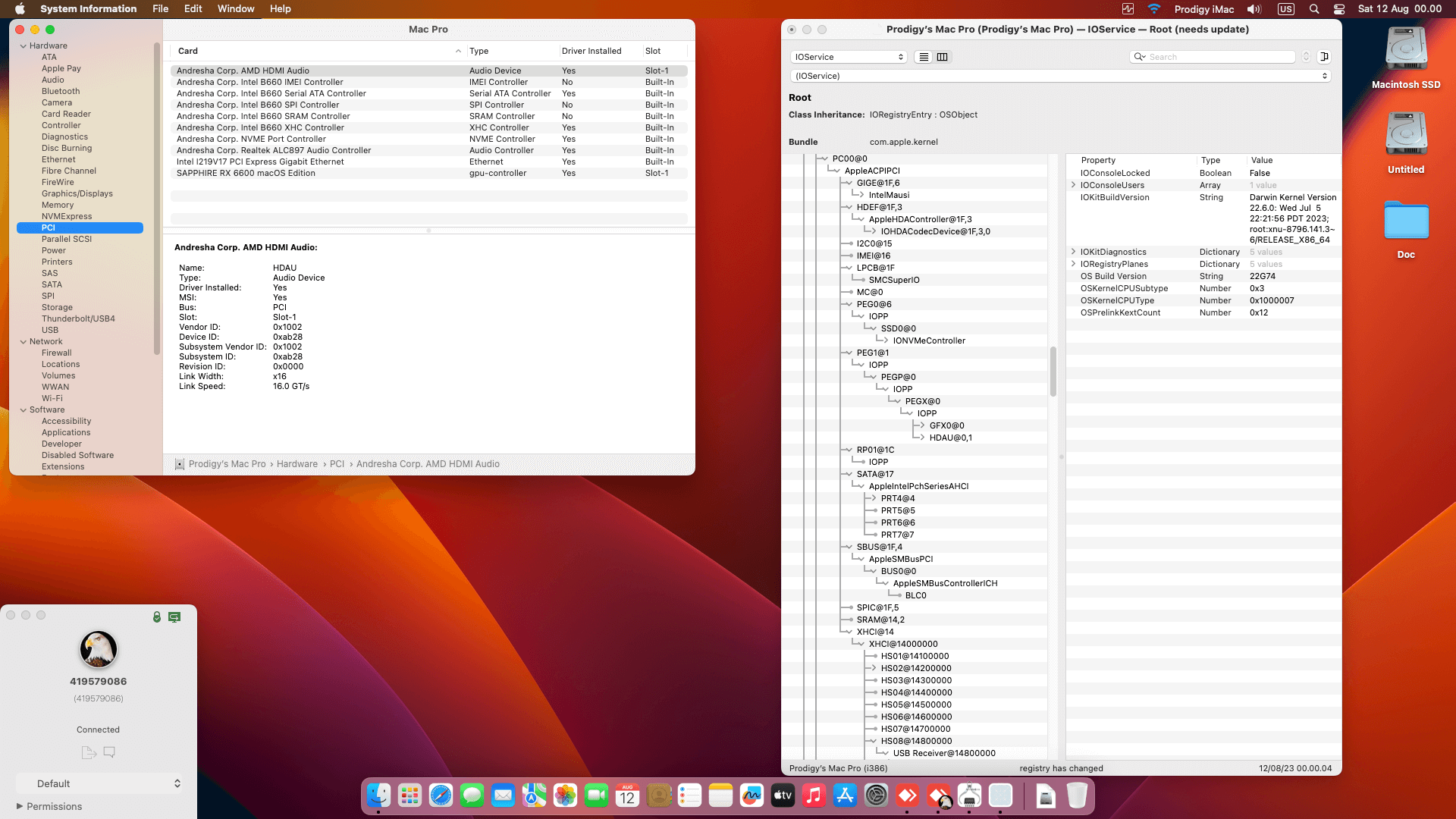Switch IORegistryExplorer to column view

[x=943, y=57]
